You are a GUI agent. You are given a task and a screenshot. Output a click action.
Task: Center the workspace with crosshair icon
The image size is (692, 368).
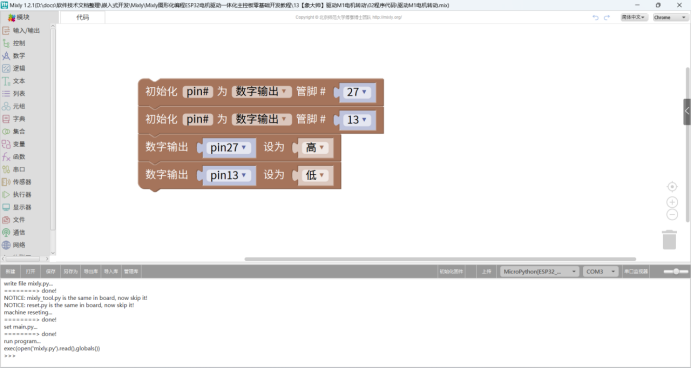coord(672,187)
